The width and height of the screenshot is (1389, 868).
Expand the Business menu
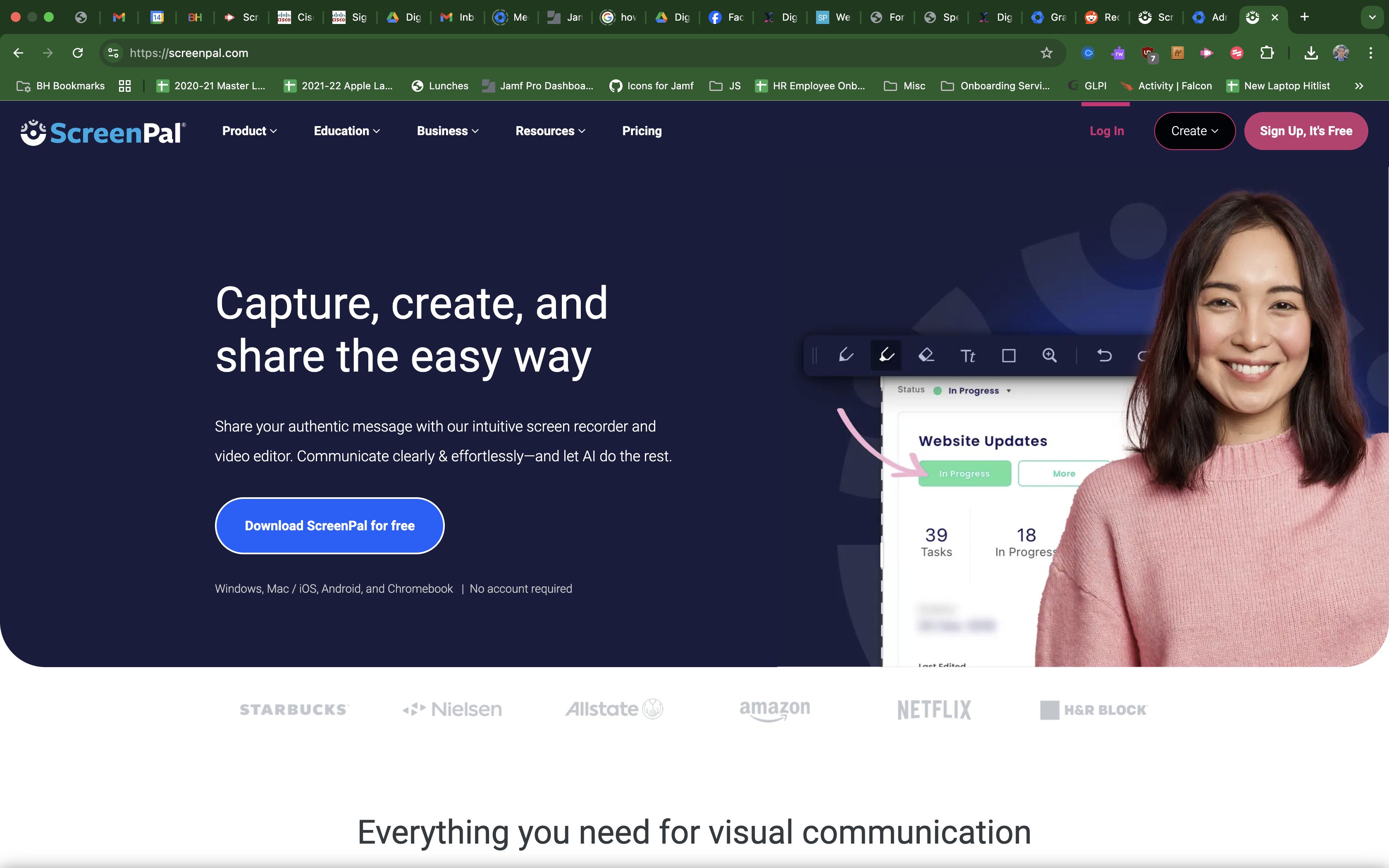(x=448, y=131)
